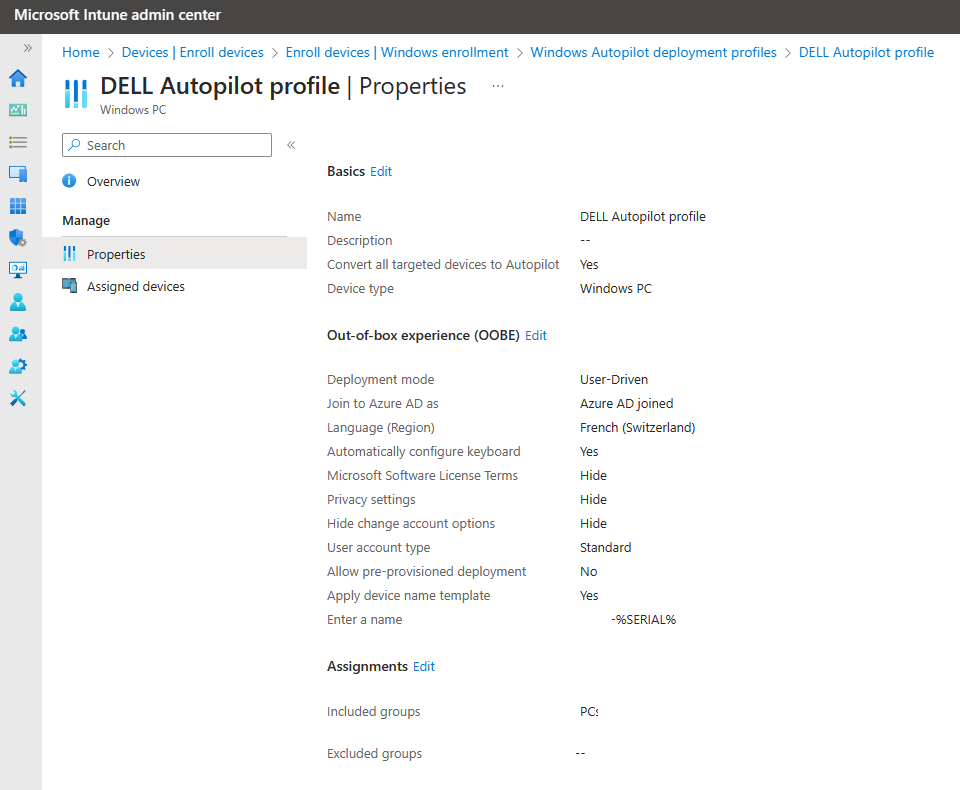Open All services list icon
This screenshot has width=960, height=790.
coord(18,142)
